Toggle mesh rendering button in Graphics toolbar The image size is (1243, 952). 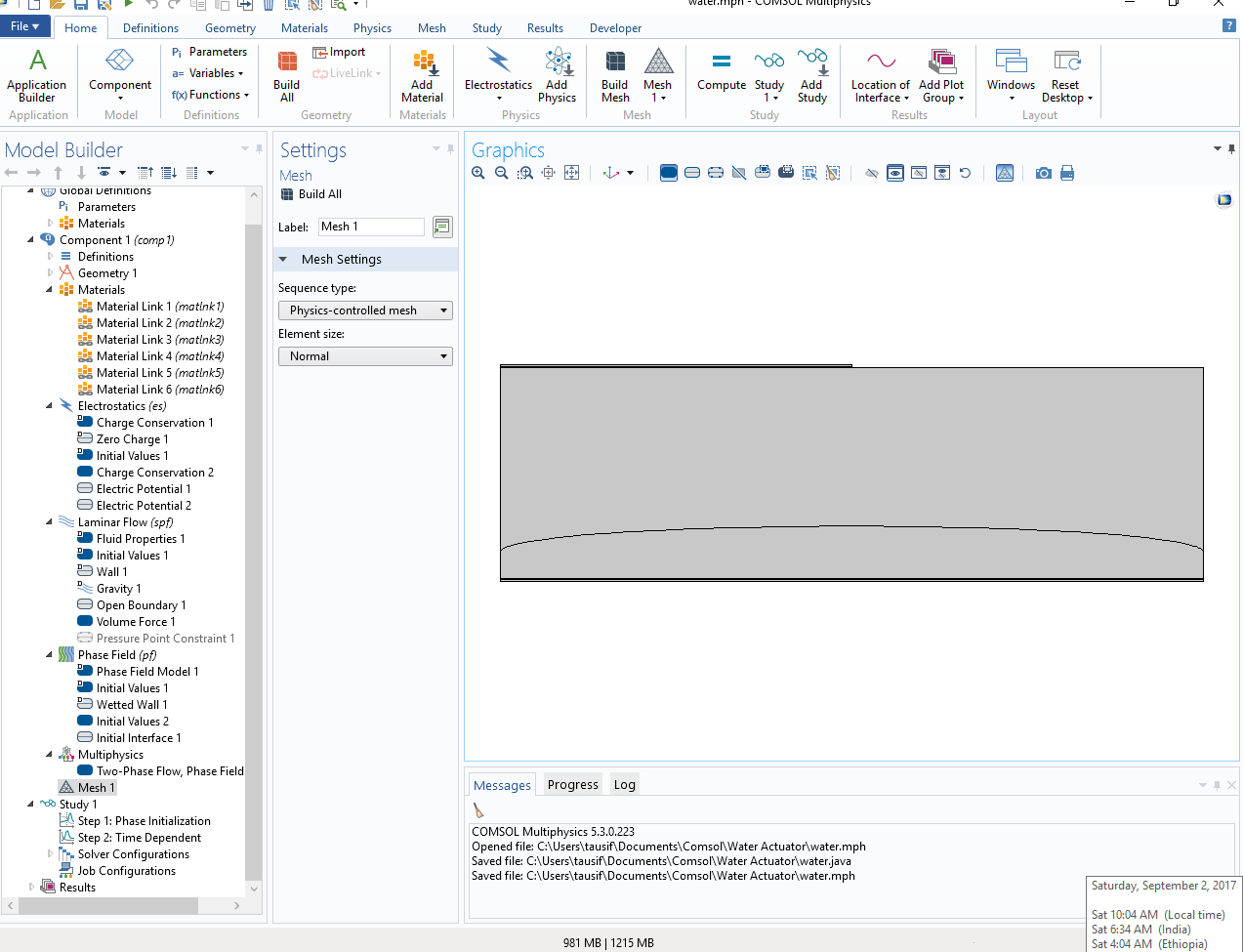1005,173
